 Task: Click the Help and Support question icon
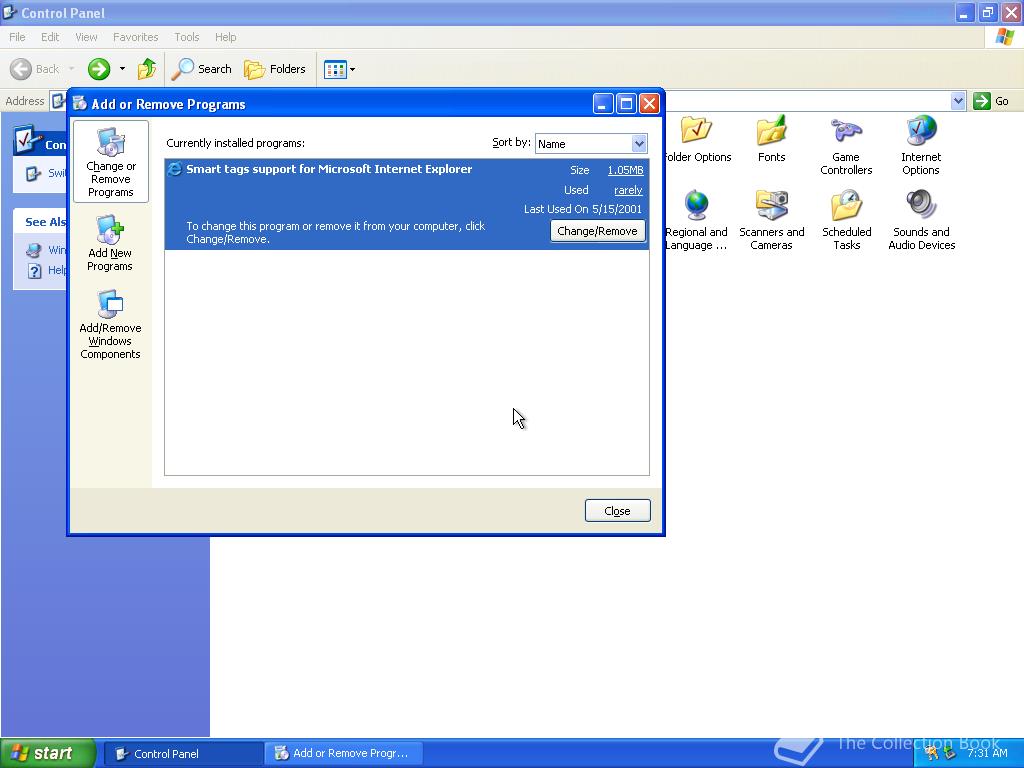pos(35,270)
